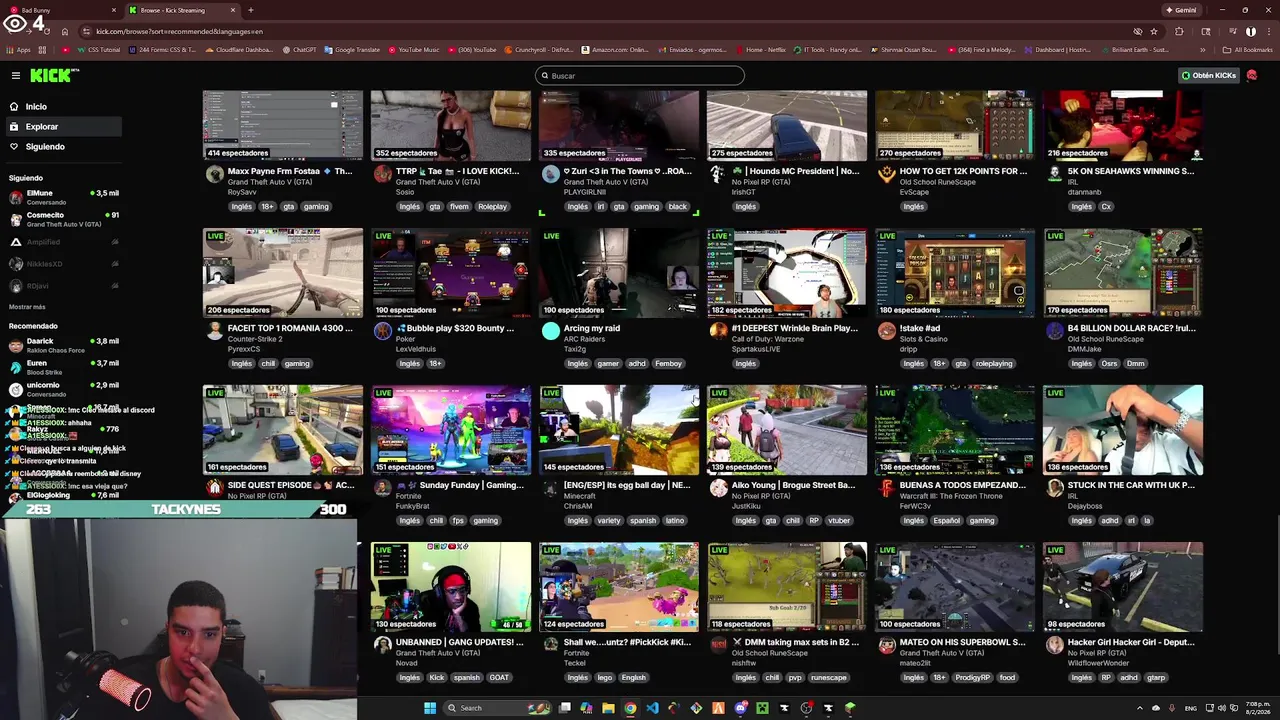This screenshot has width=1280, height=720.
Task: Click the STUCK IN THE CAR streamer avatar
Action: 1055,489
